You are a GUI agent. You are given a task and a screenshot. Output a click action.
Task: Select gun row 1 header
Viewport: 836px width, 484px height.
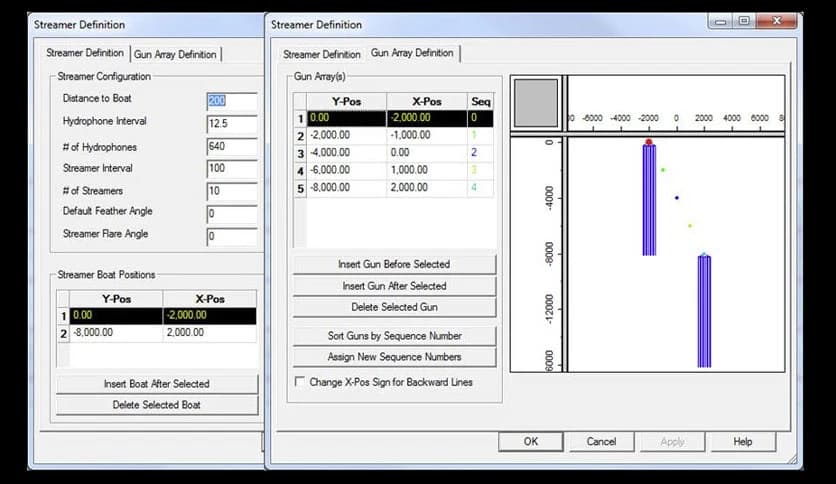coord(300,118)
